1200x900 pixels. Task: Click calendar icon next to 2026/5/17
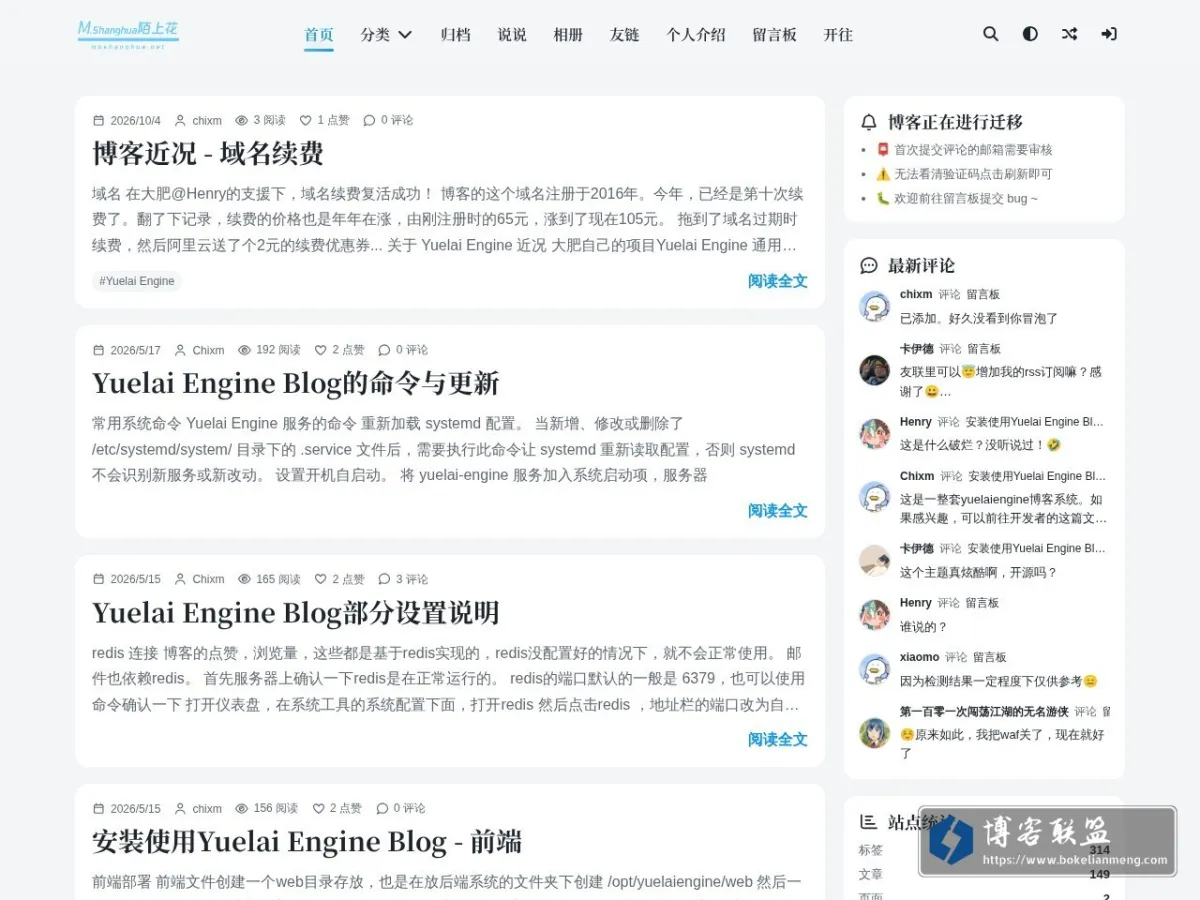click(98, 350)
